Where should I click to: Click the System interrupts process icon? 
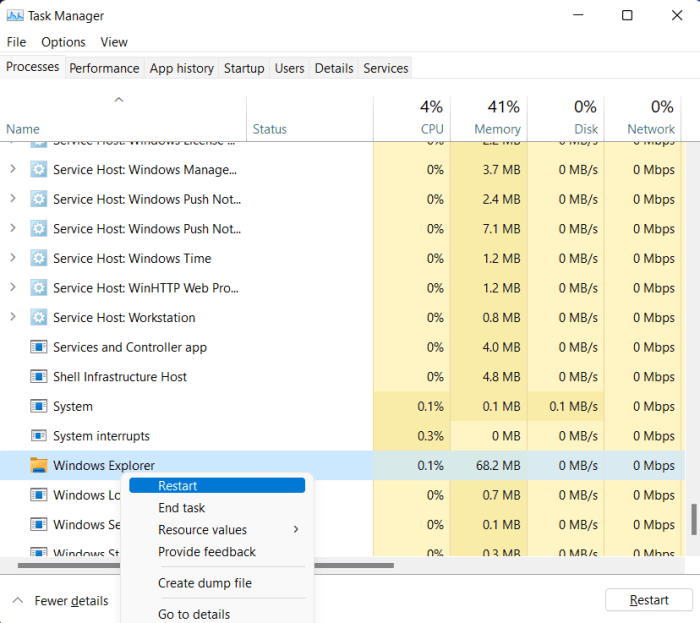(x=39, y=436)
